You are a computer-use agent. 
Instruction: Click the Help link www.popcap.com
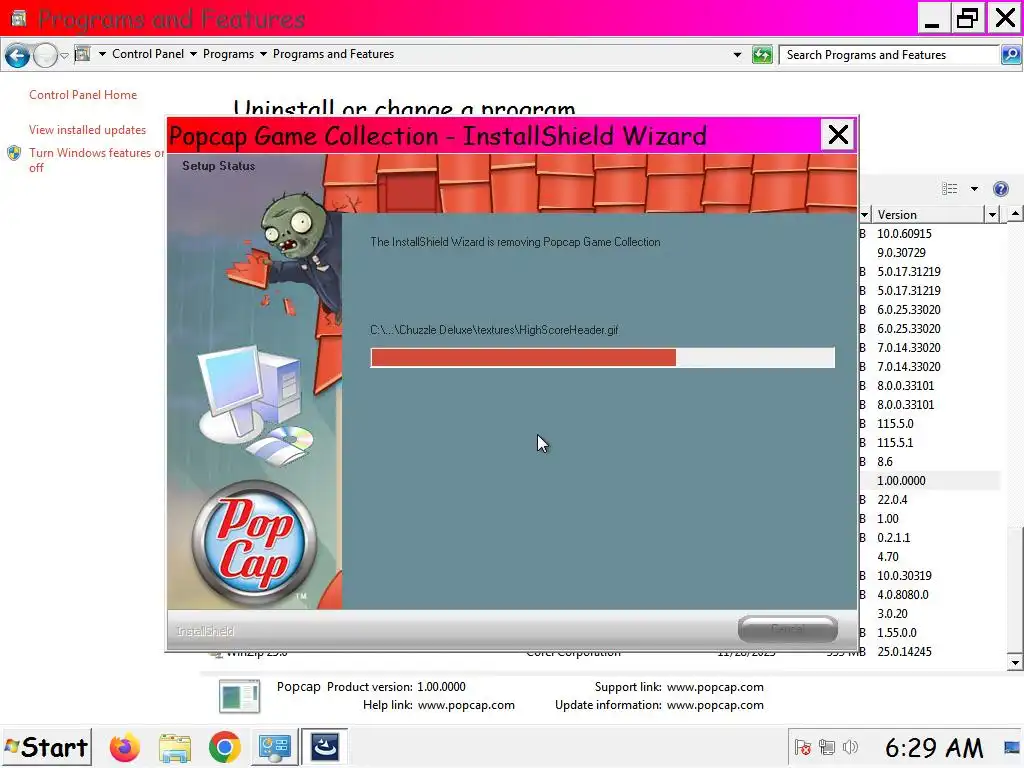(466, 705)
